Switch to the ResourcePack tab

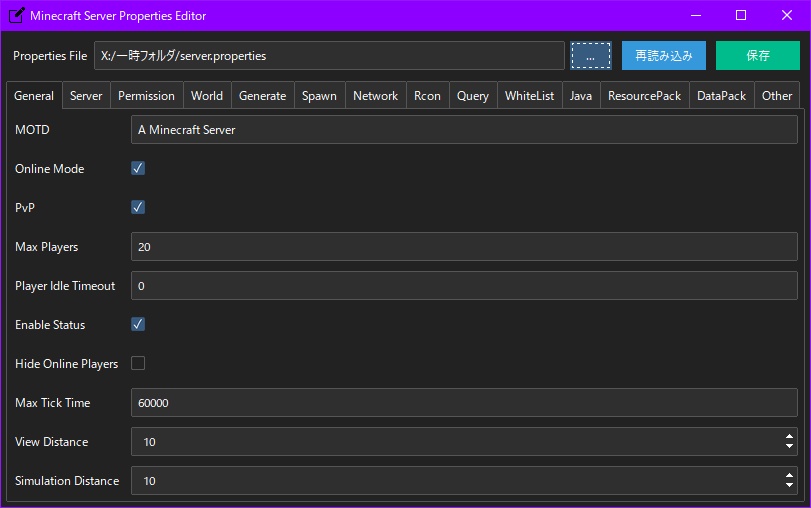point(644,96)
